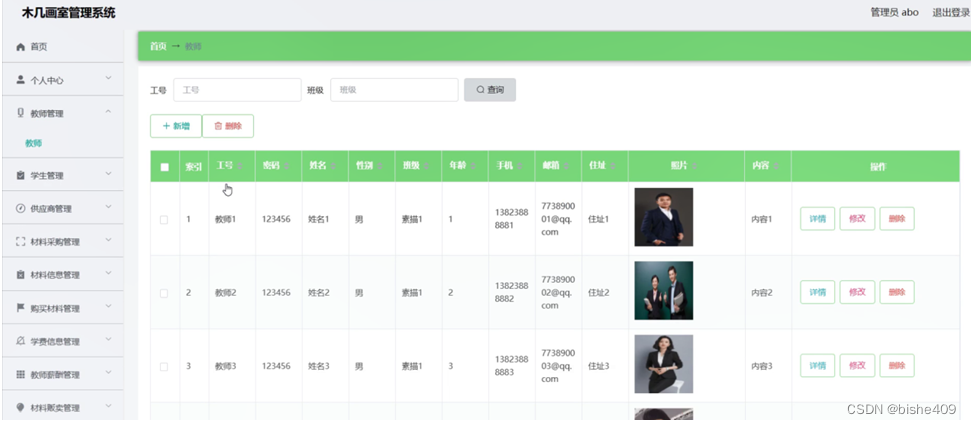Check the checkbox for row 教师1
971x424 pixels.
[164, 220]
